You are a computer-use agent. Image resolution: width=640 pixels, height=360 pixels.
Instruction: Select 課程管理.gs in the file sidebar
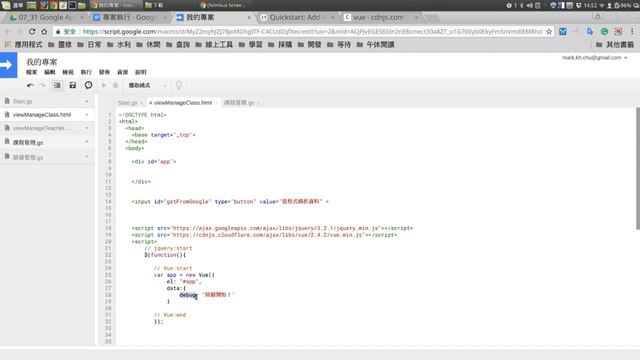pos(28,142)
